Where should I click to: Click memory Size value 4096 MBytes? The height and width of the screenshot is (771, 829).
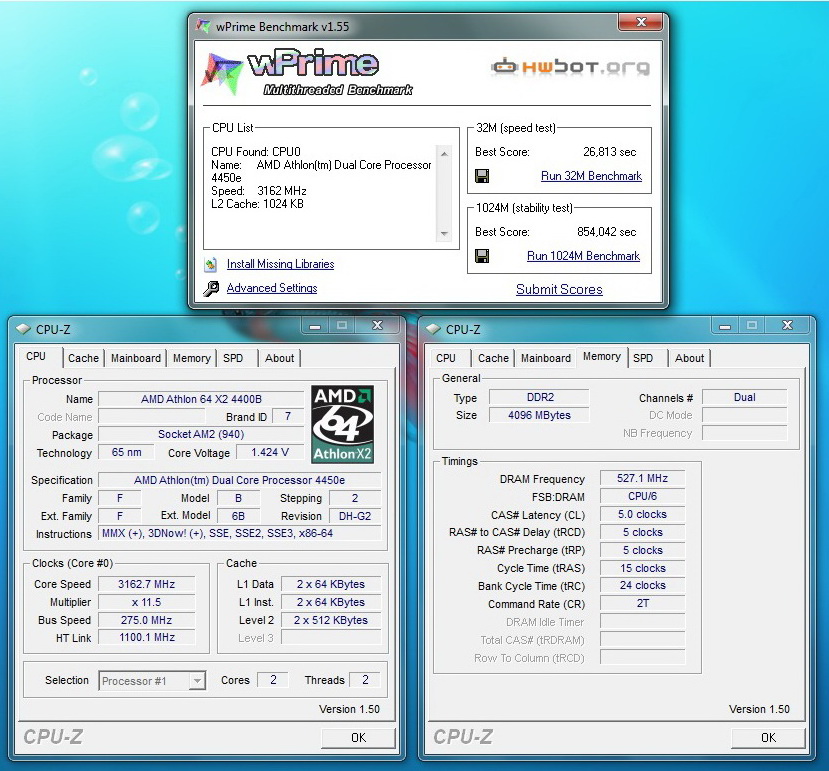tap(539, 416)
